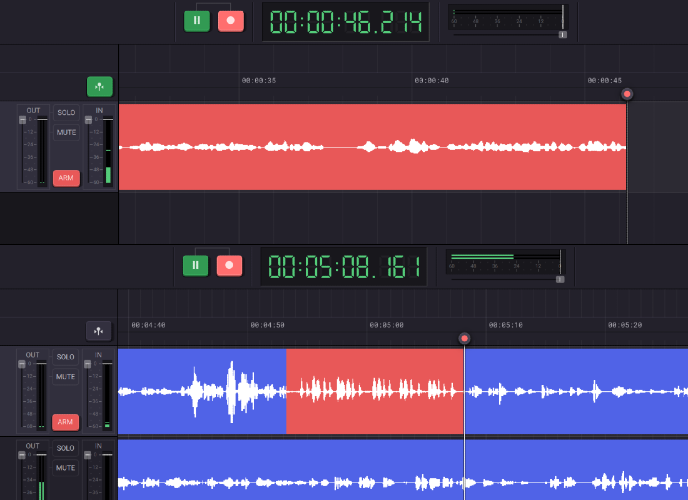Solo the bottommost all-blue track

coord(66,448)
